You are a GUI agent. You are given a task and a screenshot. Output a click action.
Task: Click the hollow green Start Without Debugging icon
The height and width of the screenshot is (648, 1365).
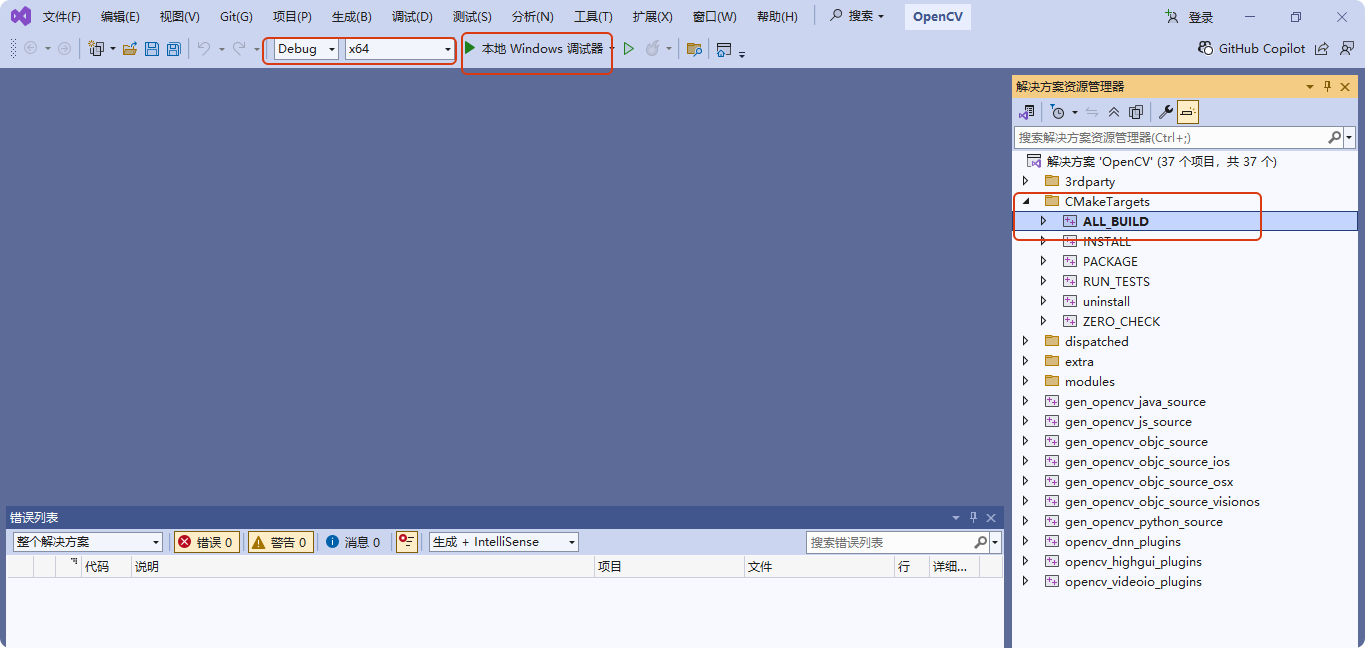click(629, 48)
